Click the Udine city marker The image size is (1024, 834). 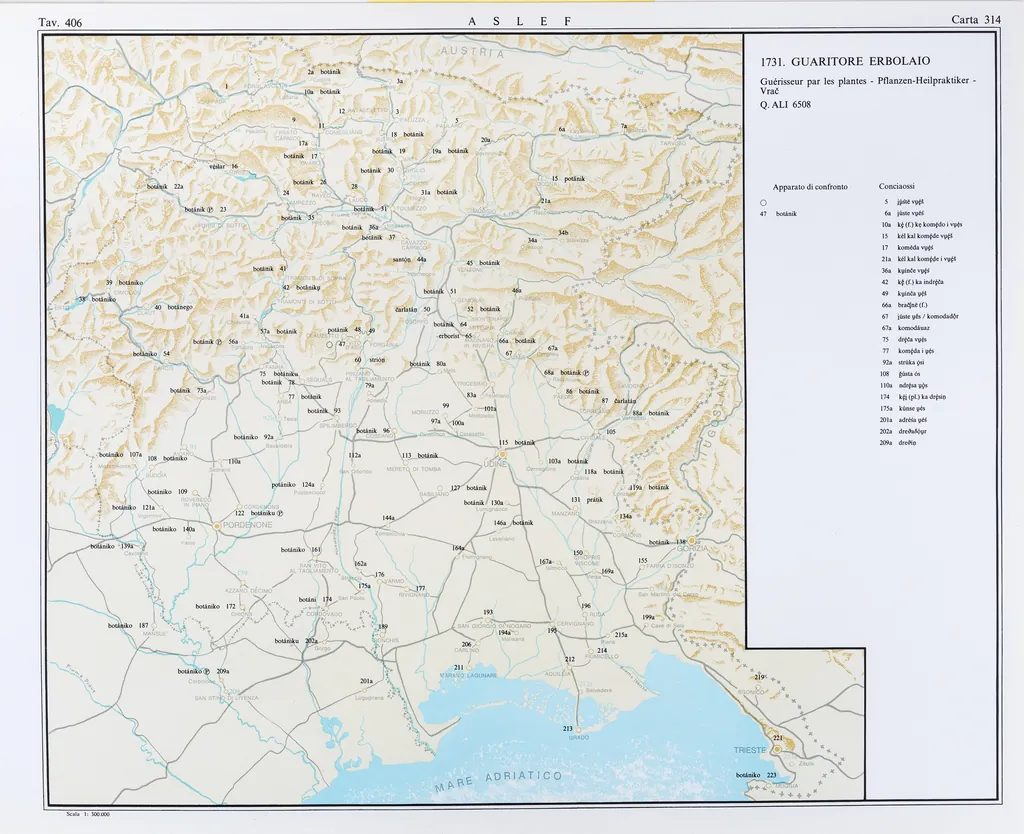503,452
